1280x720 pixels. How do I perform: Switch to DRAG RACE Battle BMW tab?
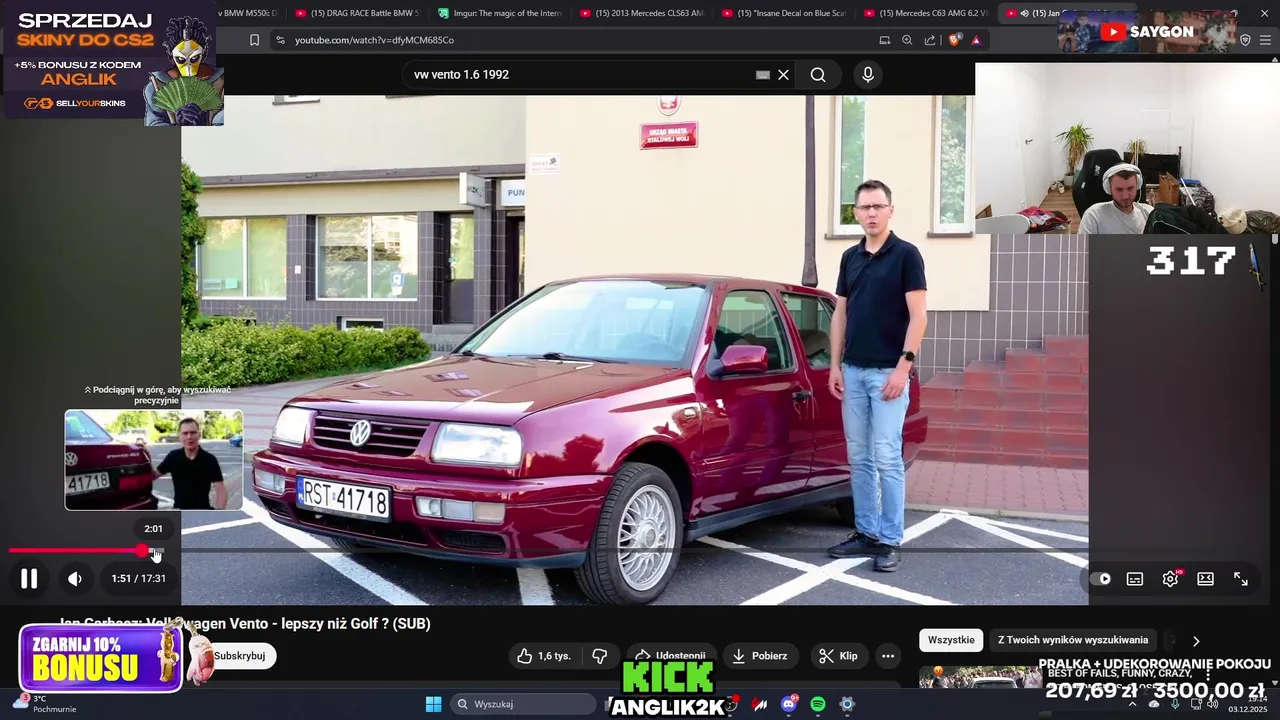click(x=358, y=13)
